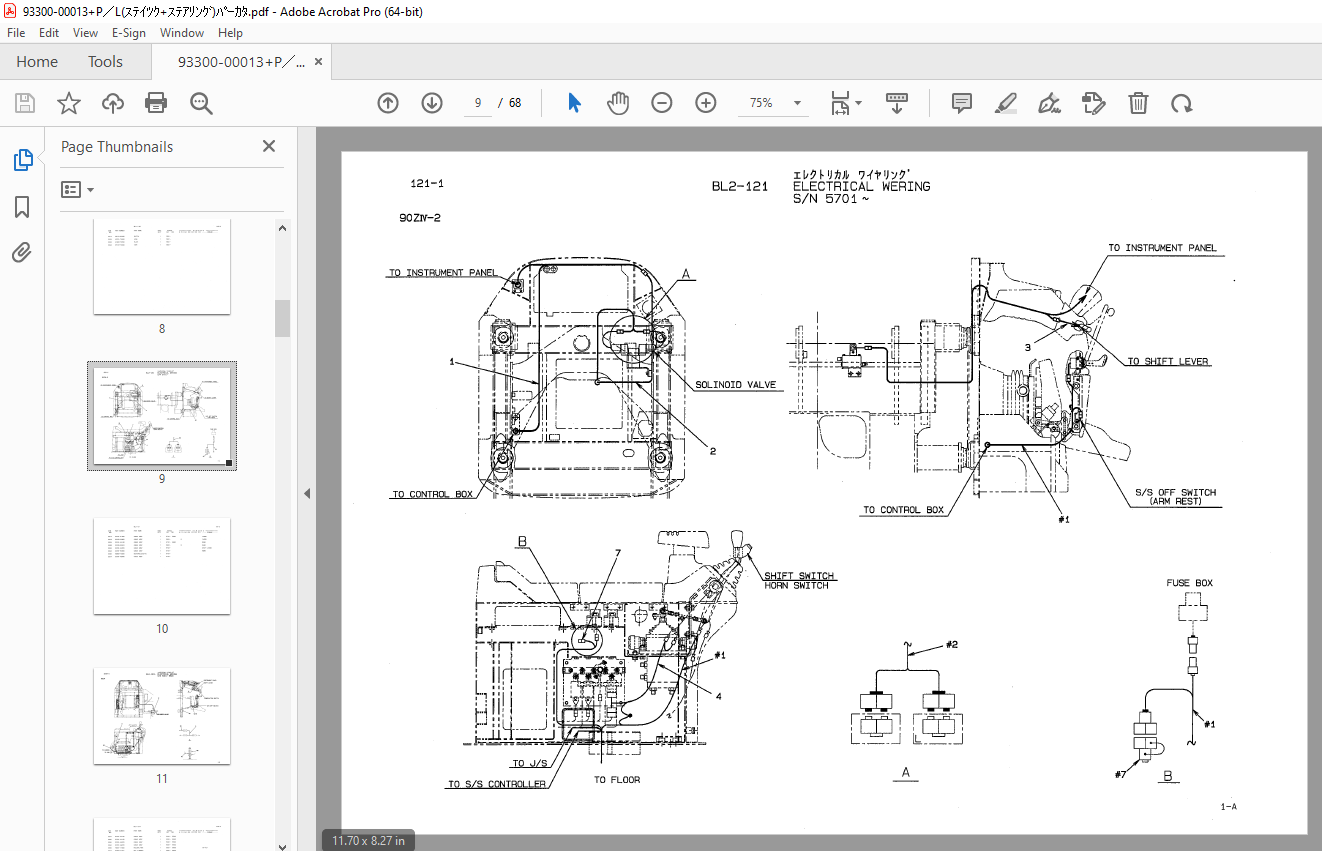Open thumbnail options dropdown menu
Image resolution: width=1322 pixels, height=851 pixels.
[x=77, y=189]
